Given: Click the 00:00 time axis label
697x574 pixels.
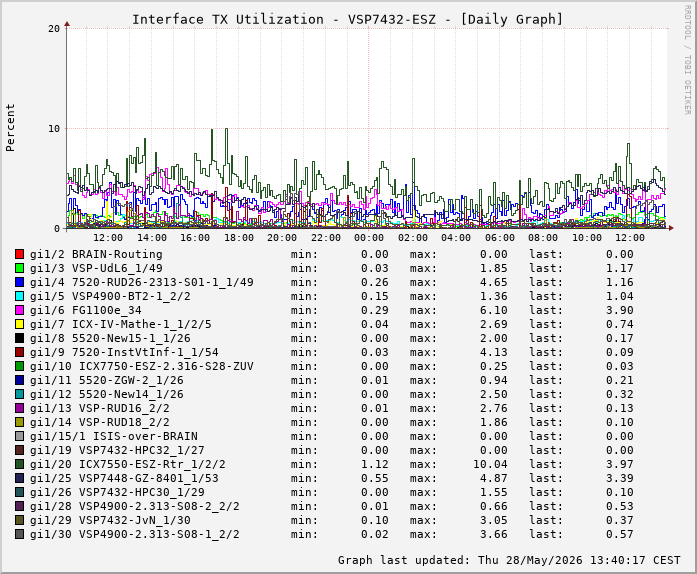Looking at the screenshot, I should click(x=369, y=238).
